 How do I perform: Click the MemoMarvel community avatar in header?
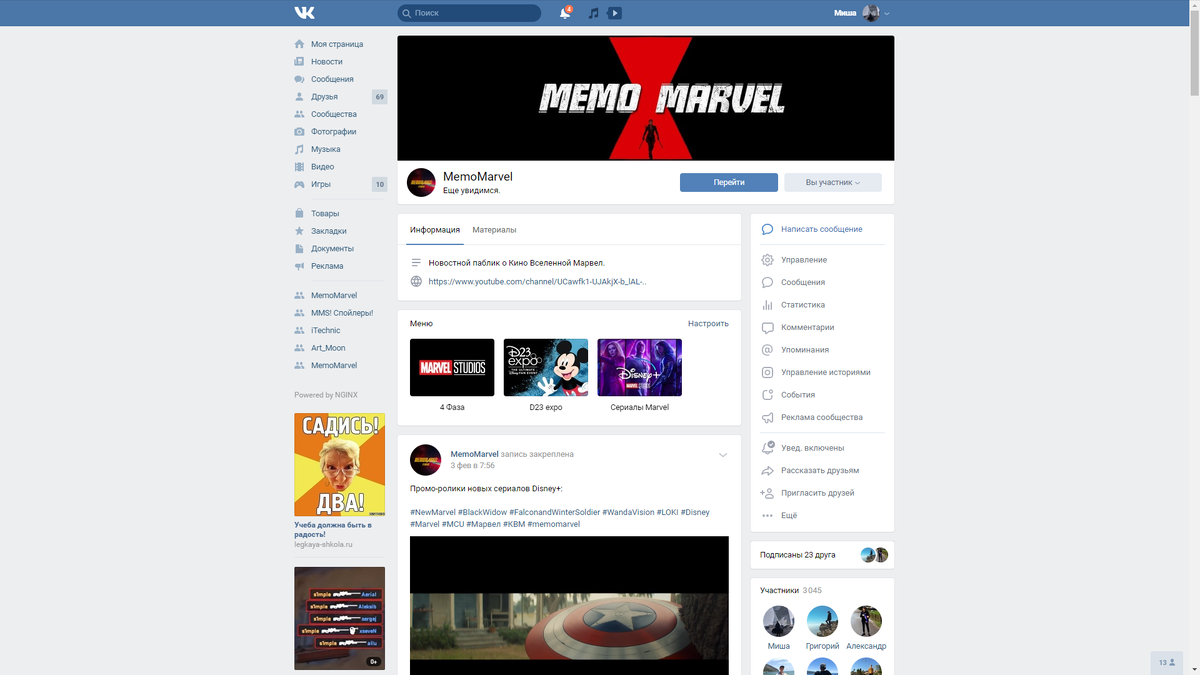click(x=421, y=182)
